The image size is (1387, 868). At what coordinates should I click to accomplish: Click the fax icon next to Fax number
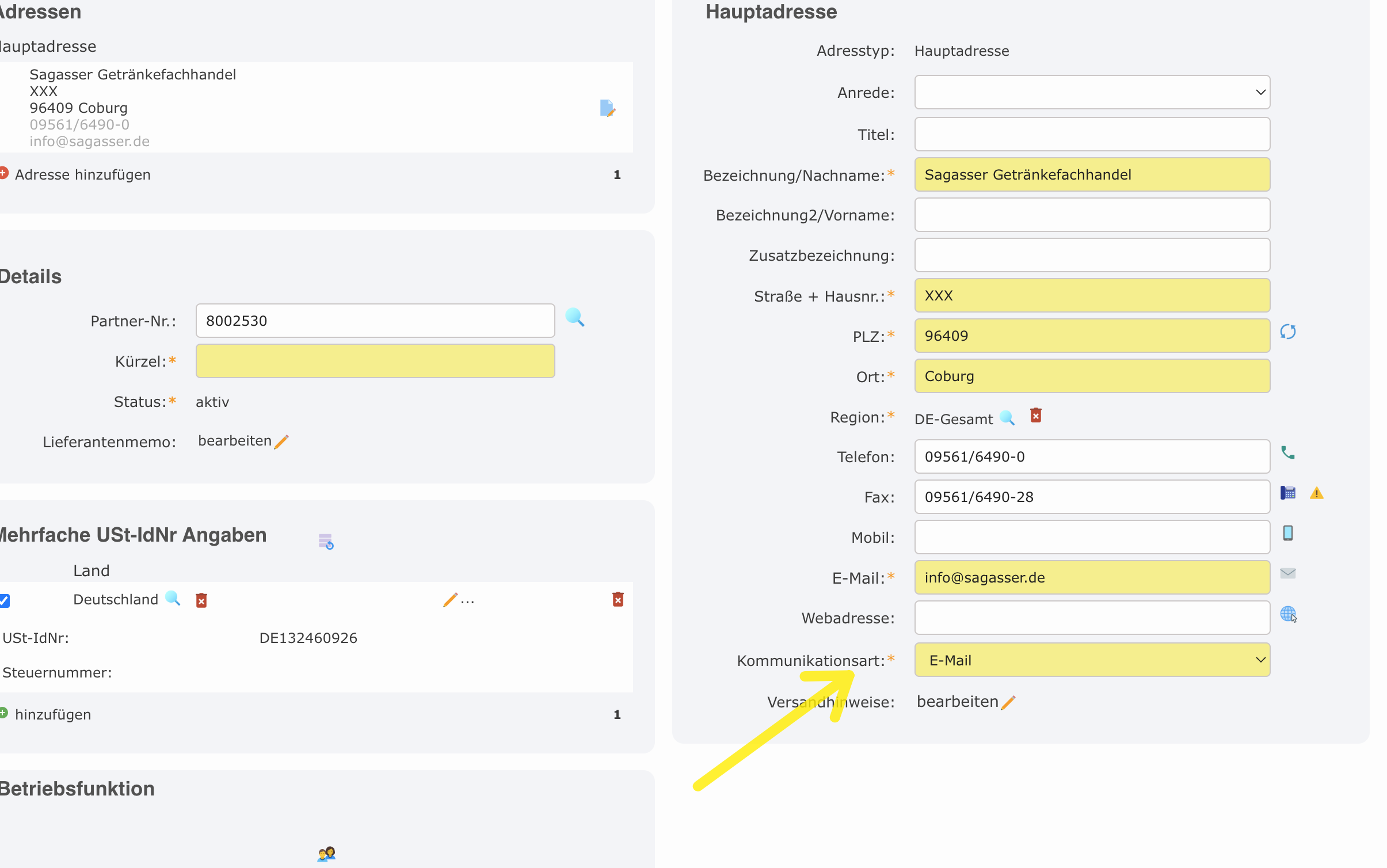point(1289,493)
